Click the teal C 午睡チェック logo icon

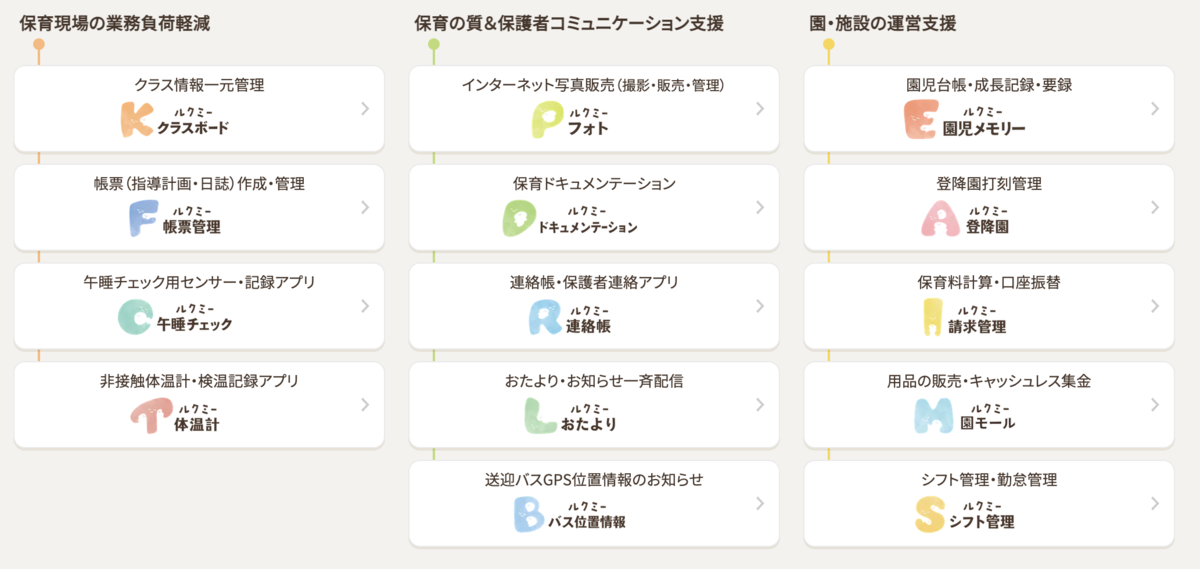[134, 317]
